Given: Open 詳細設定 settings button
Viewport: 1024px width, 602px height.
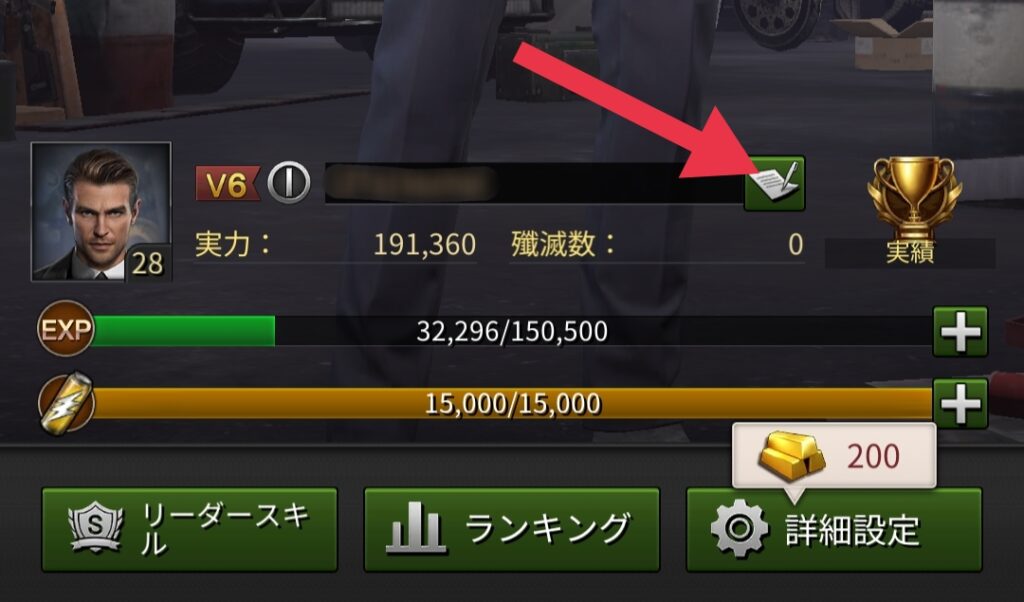Looking at the screenshot, I should (834, 530).
